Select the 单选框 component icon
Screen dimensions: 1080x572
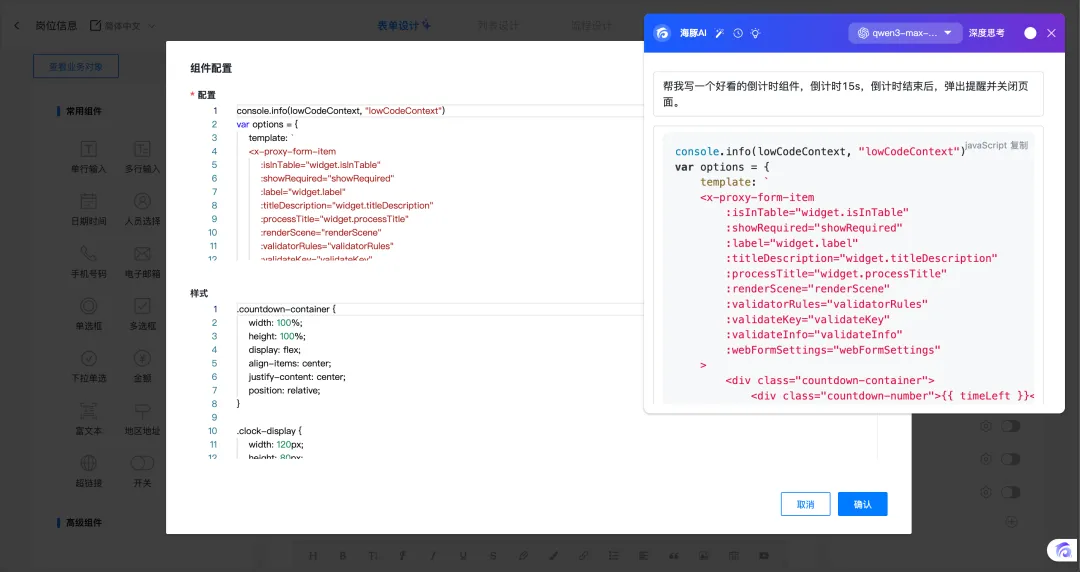(89, 306)
